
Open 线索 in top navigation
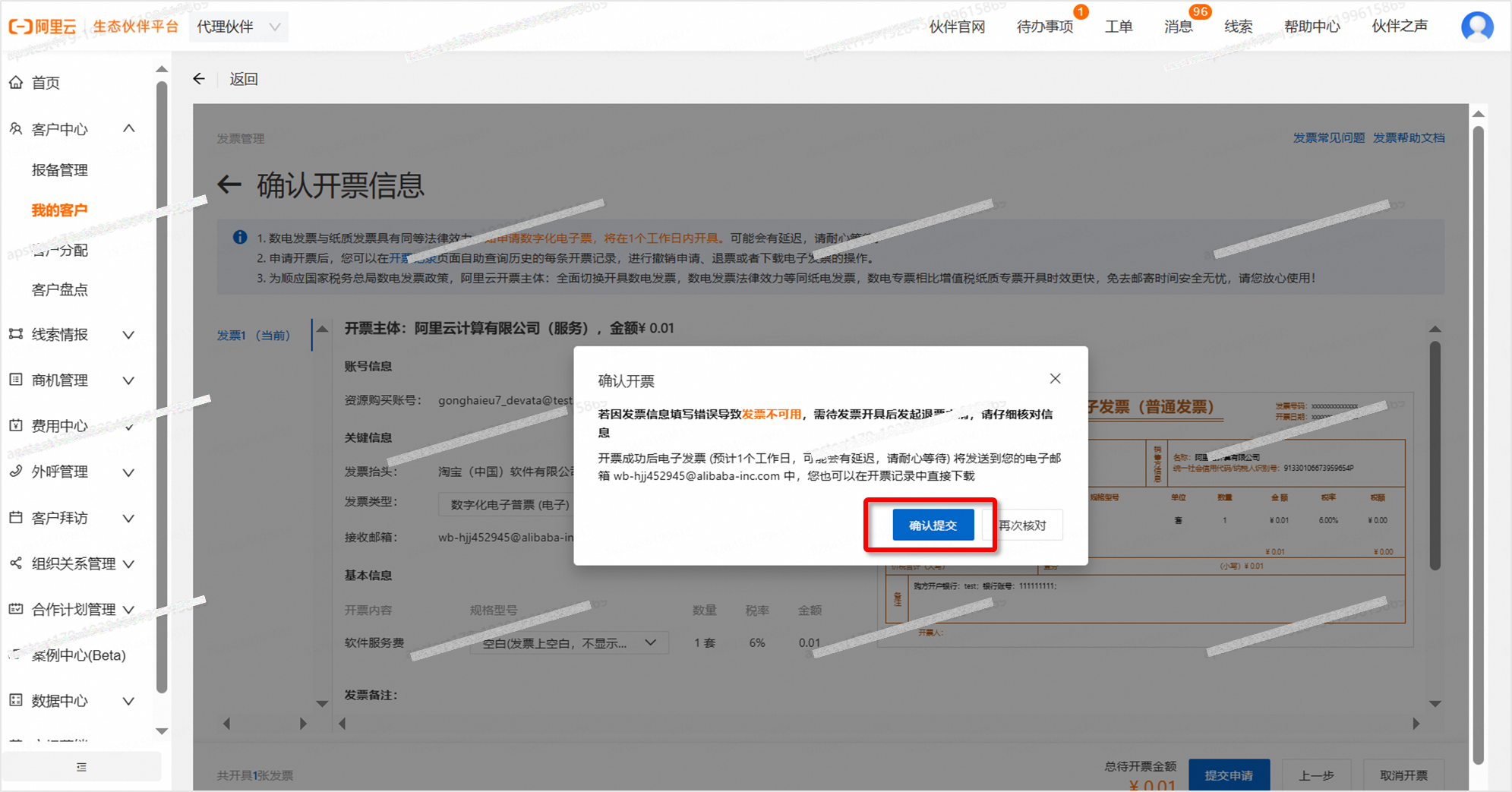(x=1239, y=27)
